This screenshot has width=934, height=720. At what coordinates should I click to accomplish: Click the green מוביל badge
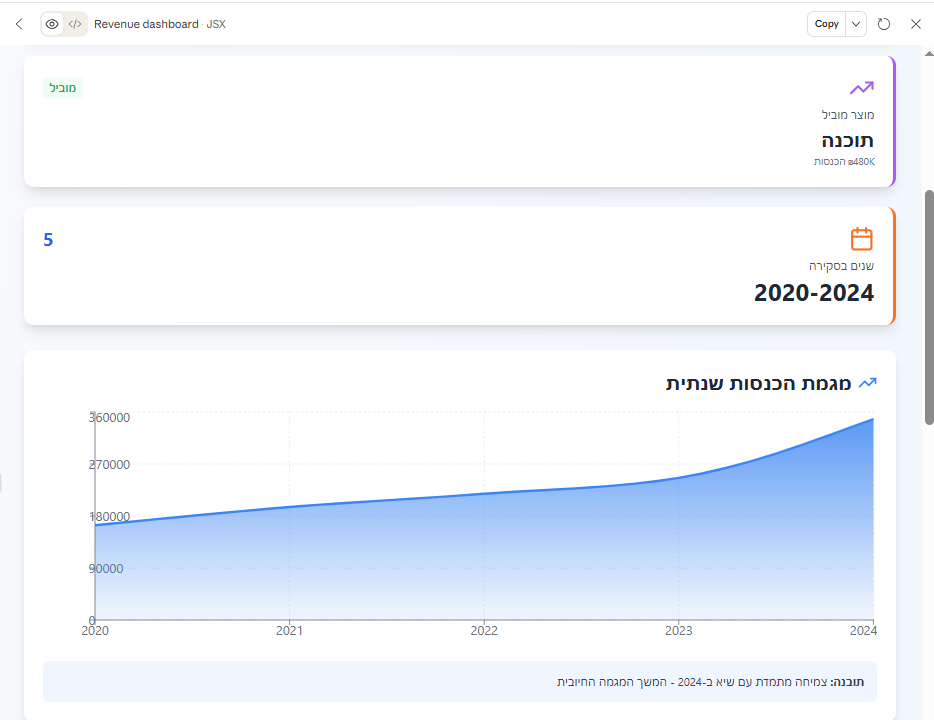[x=63, y=88]
